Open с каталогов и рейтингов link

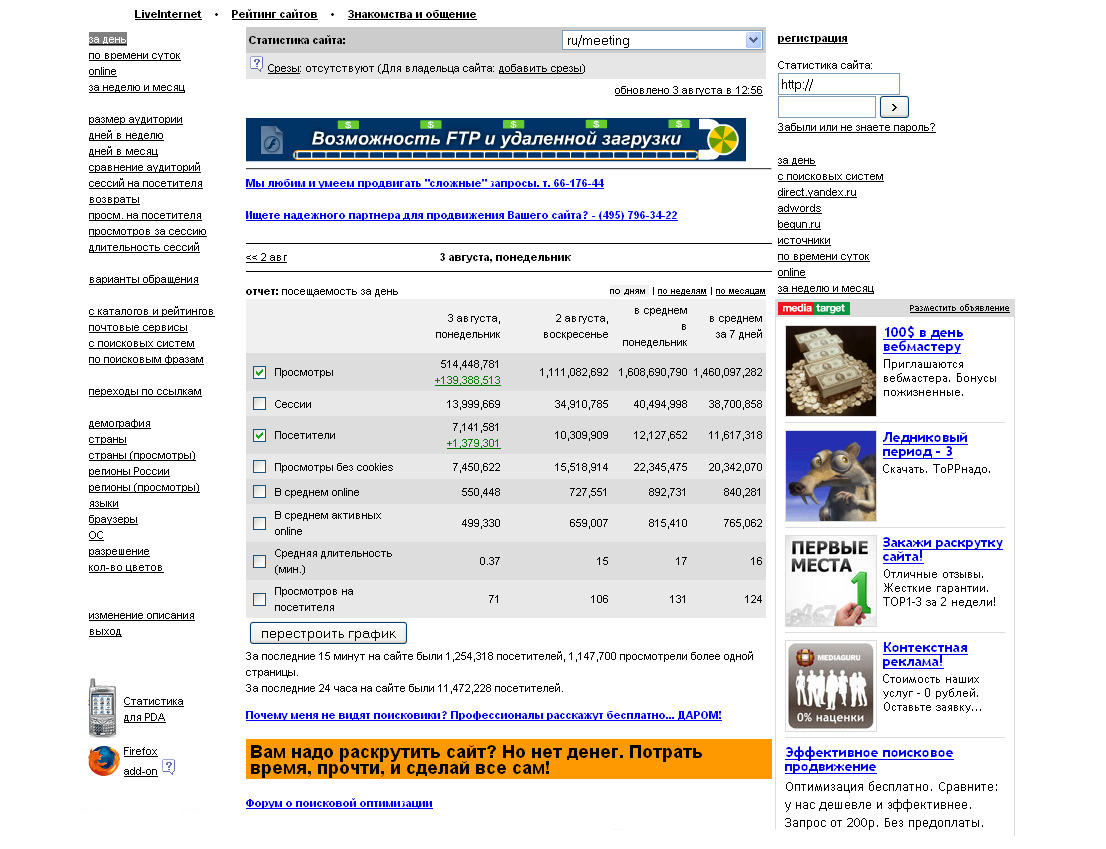151,311
